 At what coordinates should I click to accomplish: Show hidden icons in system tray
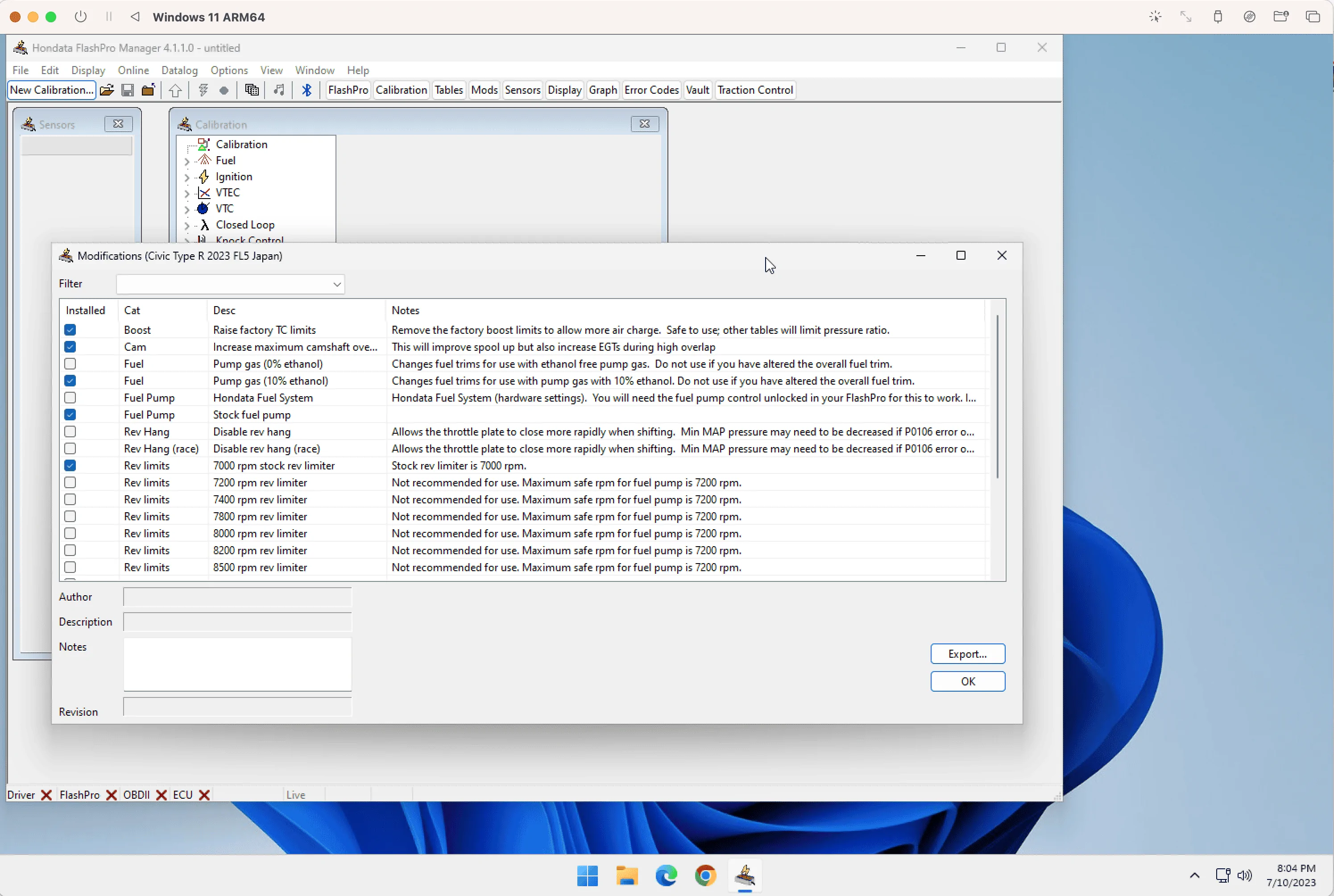[x=1195, y=875]
